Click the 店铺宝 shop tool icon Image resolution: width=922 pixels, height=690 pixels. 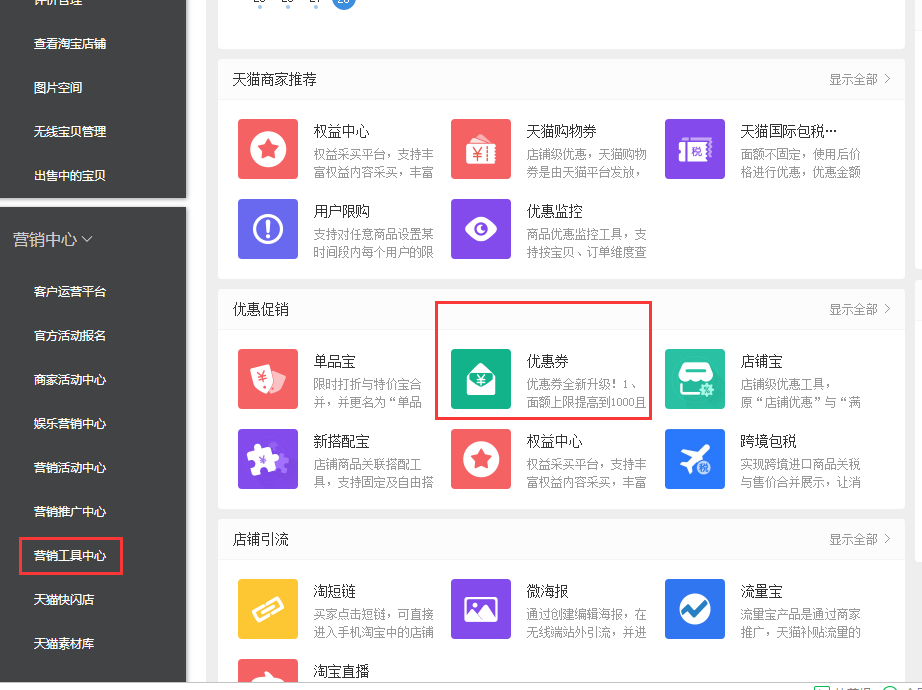694,379
